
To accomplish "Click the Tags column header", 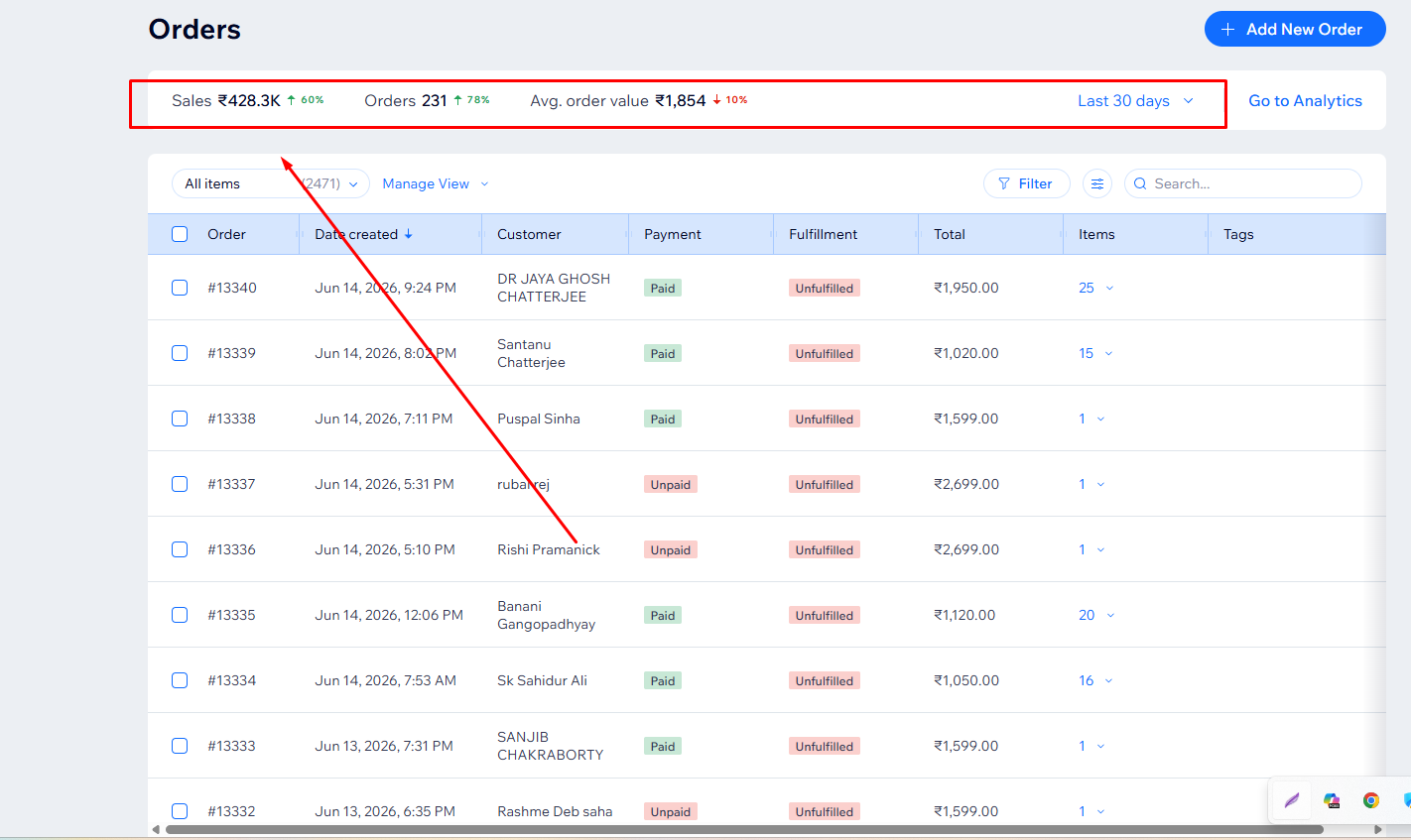I will pyautogui.click(x=1238, y=234).
